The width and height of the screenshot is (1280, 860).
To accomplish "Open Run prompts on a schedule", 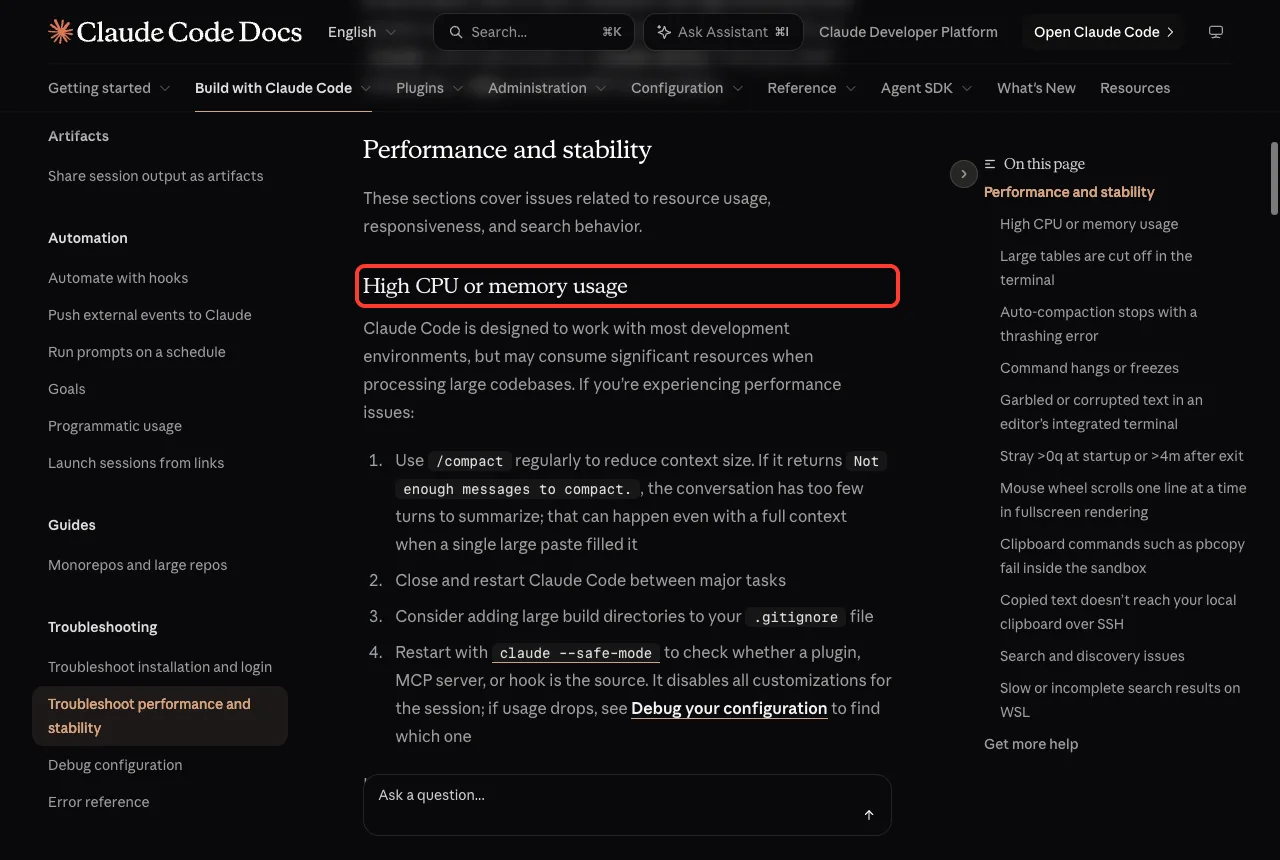I will 137,352.
